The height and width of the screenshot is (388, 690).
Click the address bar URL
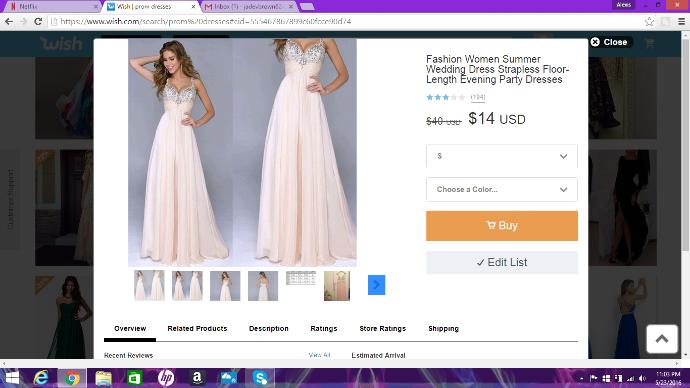206,21
